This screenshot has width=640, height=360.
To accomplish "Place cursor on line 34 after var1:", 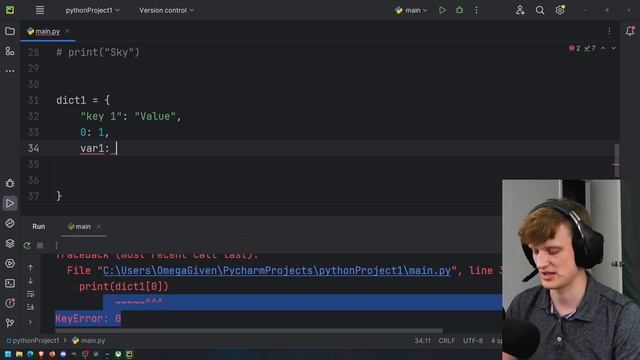I will pyautogui.click(x=116, y=148).
